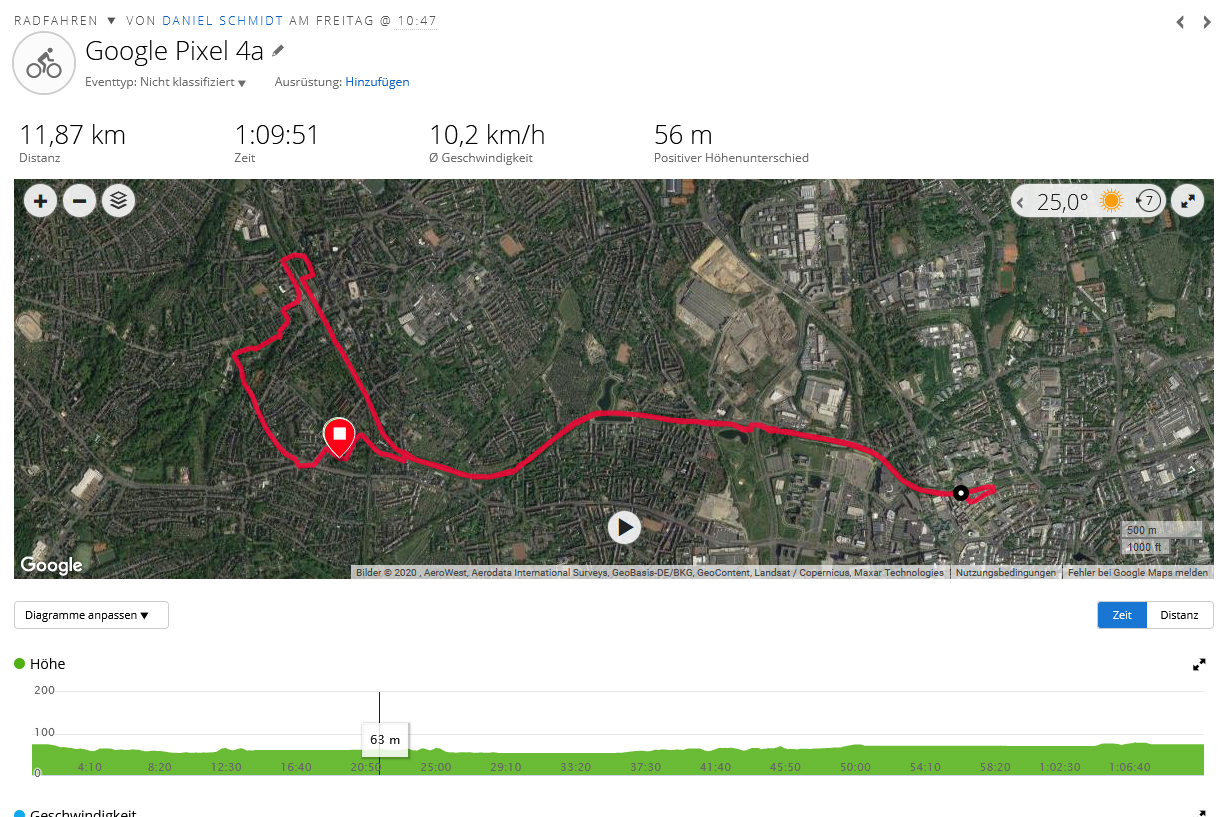Image resolution: width=1227 pixels, height=817 pixels.
Task: Open the Radfahren activity type dropdown
Action: tap(111, 21)
